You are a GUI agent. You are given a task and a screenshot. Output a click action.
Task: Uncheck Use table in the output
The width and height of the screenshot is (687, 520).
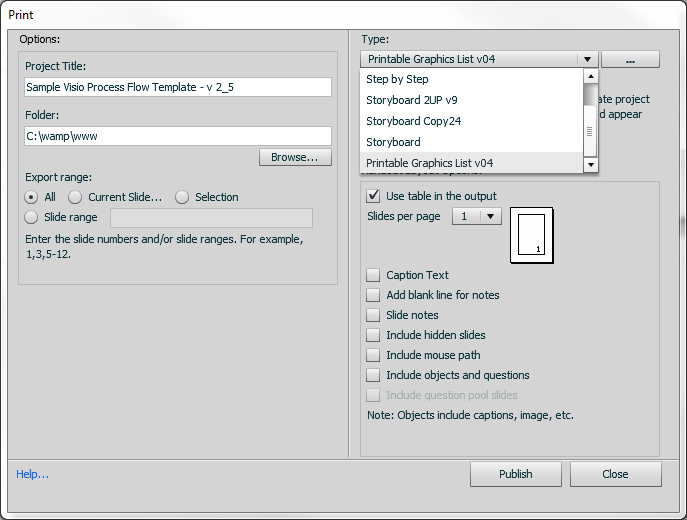click(x=374, y=196)
